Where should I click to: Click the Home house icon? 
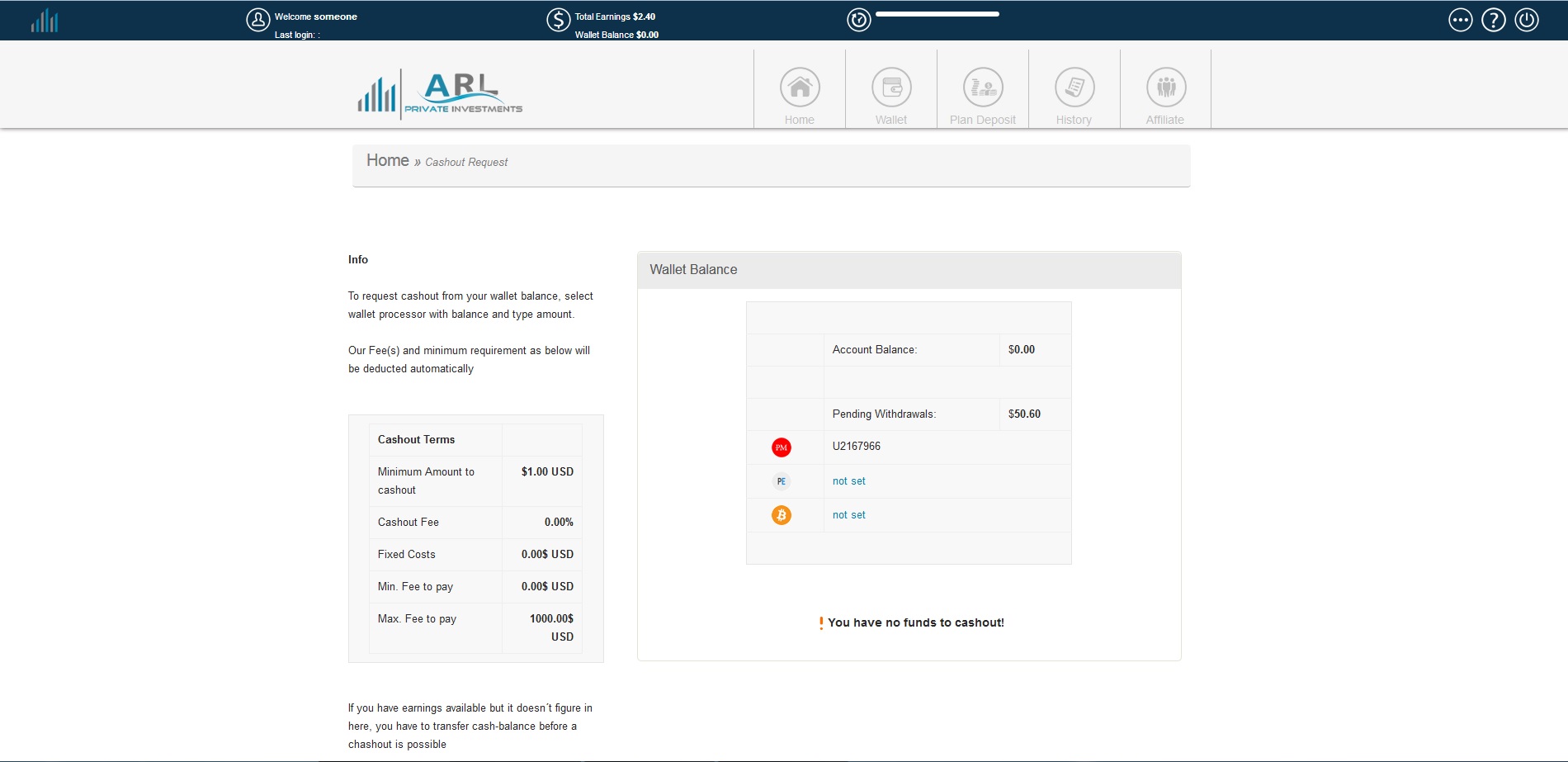pyautogui.click(x=800, y=88)
